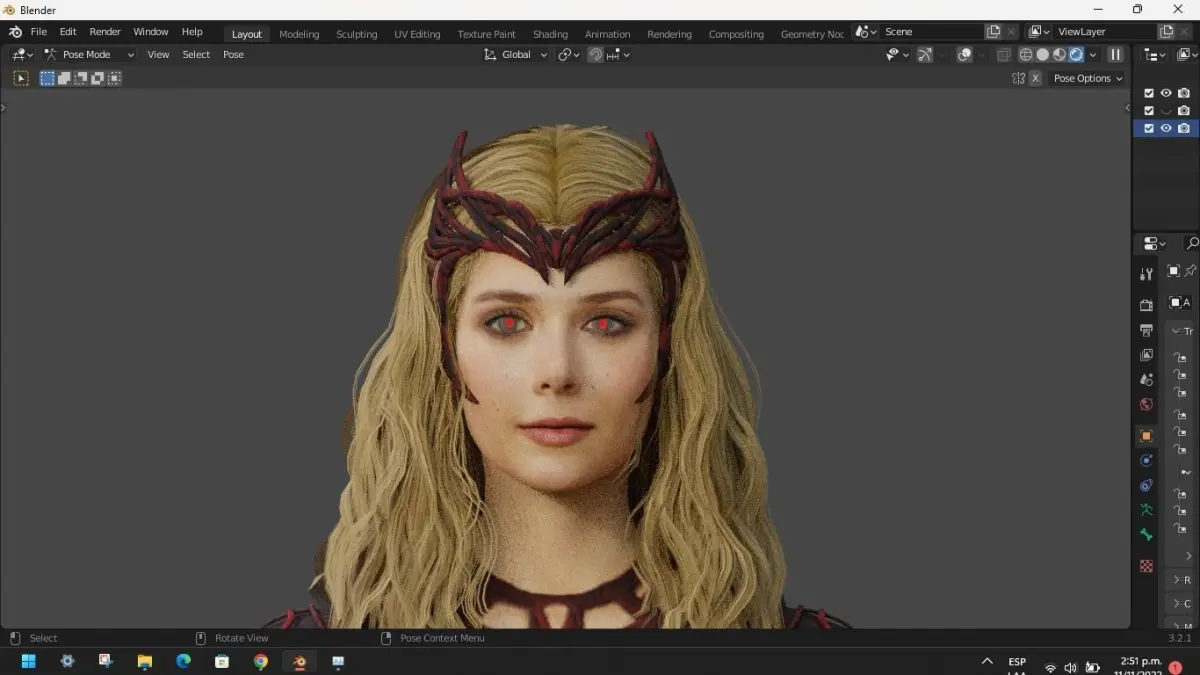This screenshot has height=675, width=1200.
Task: Select the Tweak selection tool icon
Action: click(21, 78)
